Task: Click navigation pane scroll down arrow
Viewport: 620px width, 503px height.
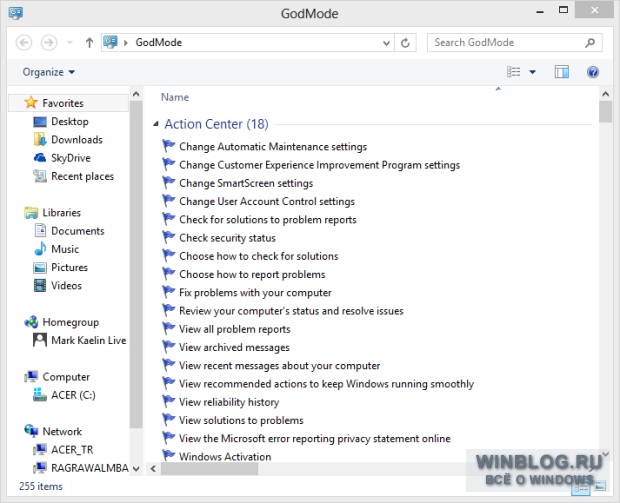Action: pos(136,469)
